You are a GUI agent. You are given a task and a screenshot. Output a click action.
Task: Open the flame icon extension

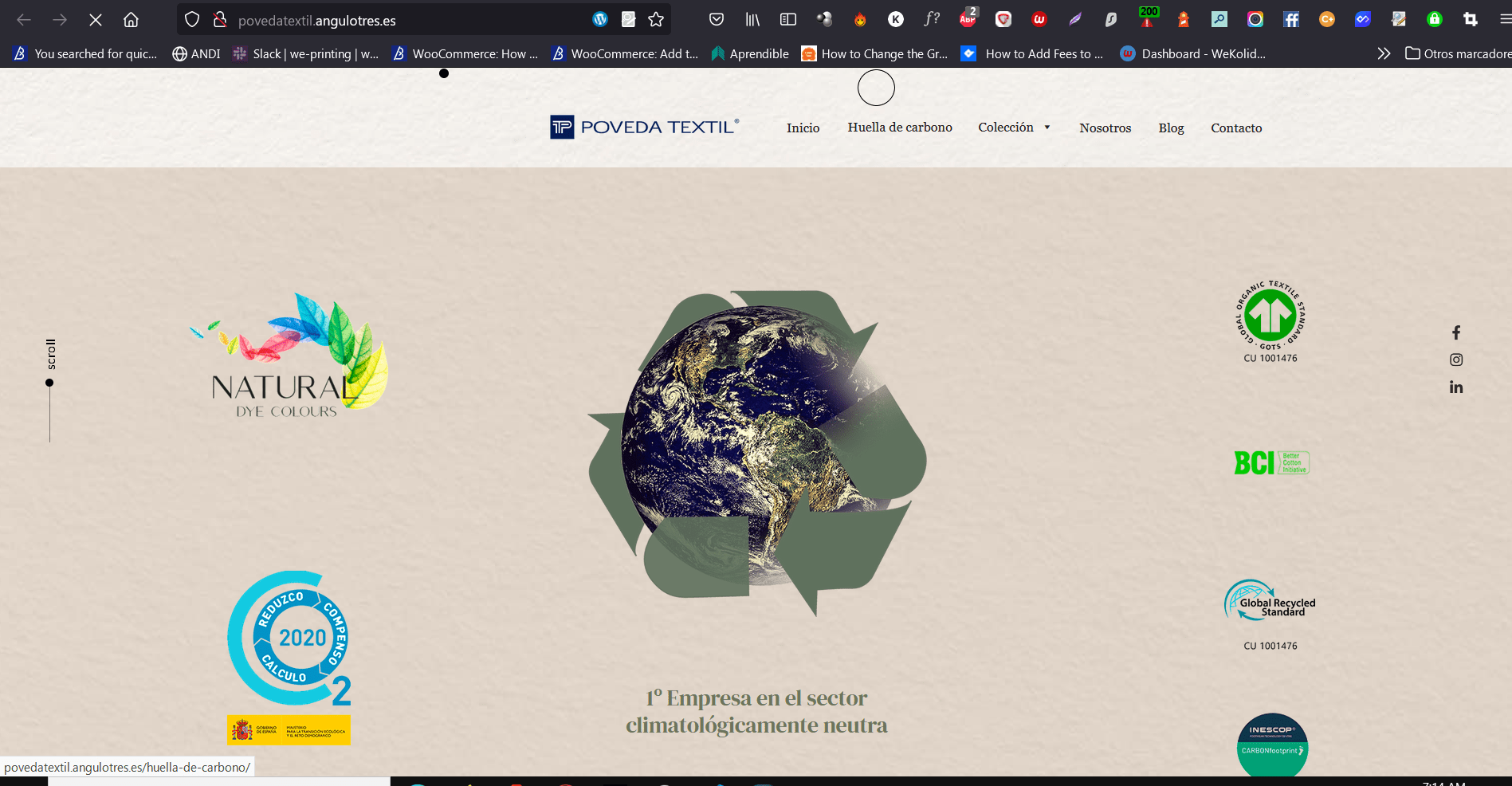tap(860, 20)
